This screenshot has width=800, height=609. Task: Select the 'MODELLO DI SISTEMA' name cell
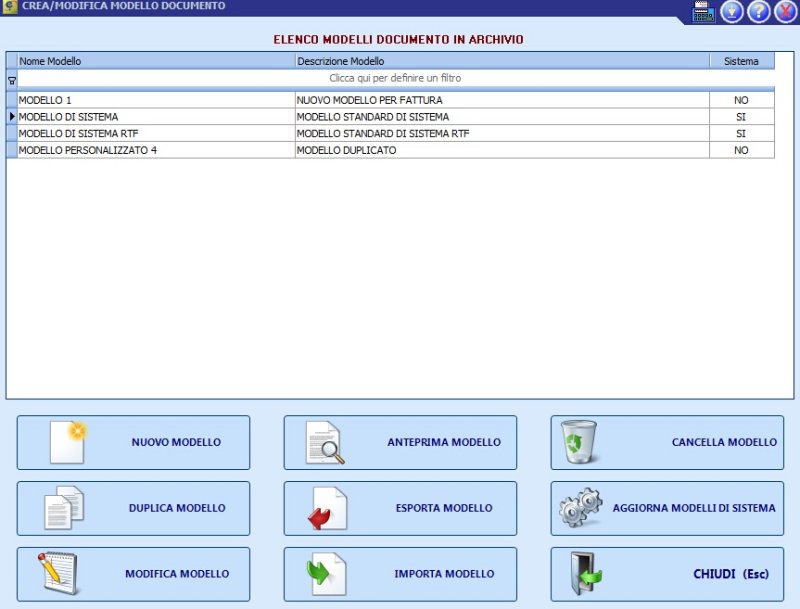click(156, 117)
